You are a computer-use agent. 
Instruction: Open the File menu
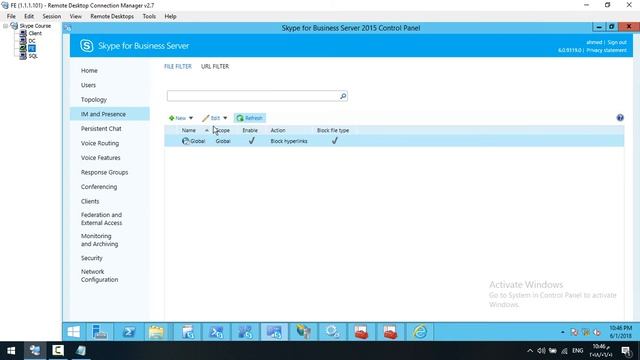(x=11, y=16)
